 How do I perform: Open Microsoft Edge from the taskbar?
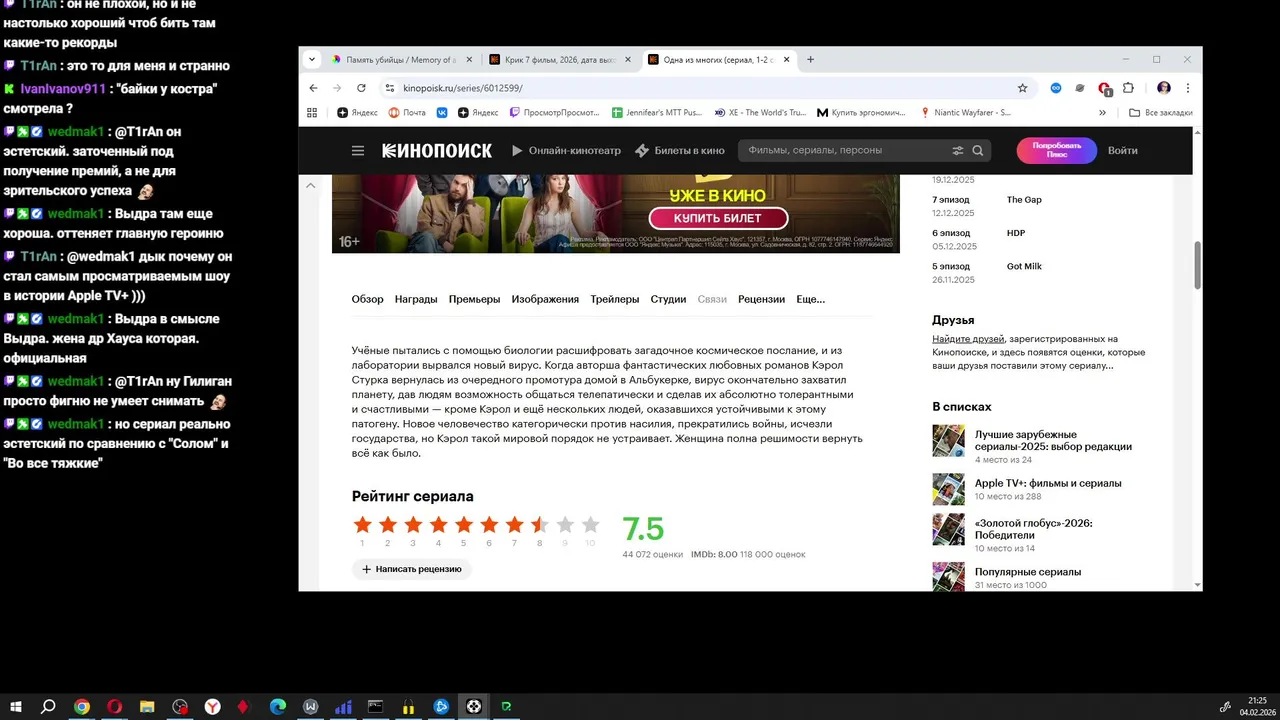tap(278, 706)
